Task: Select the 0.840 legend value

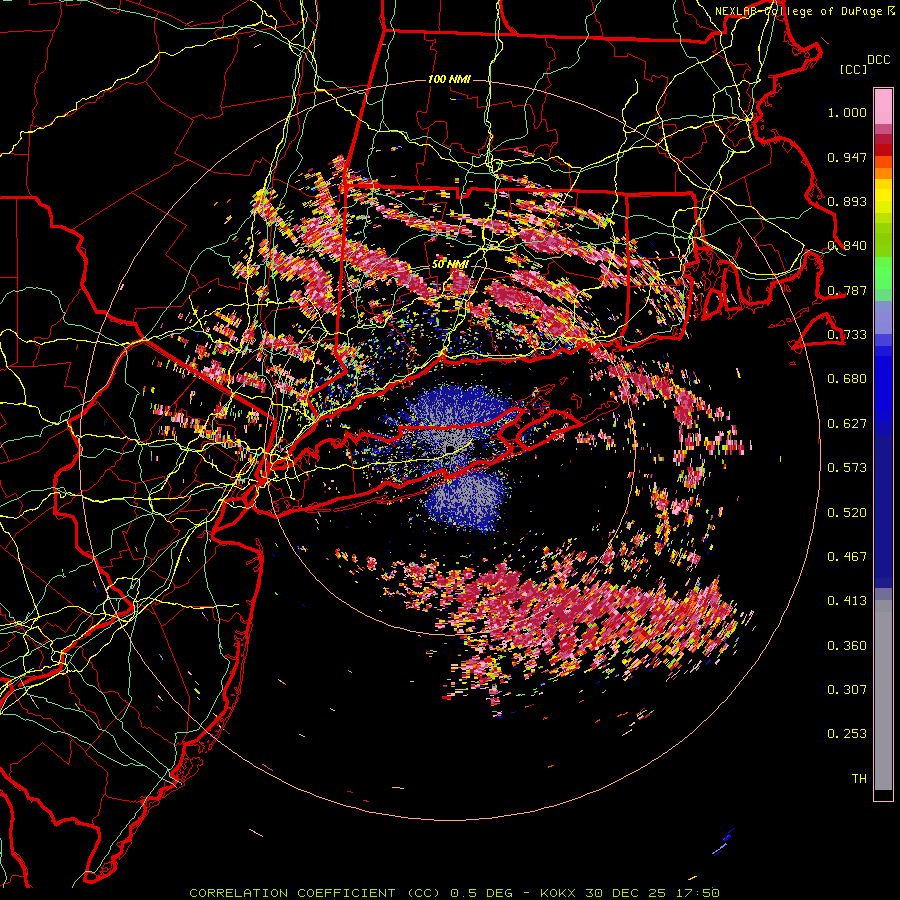Action: pos(847,246)
